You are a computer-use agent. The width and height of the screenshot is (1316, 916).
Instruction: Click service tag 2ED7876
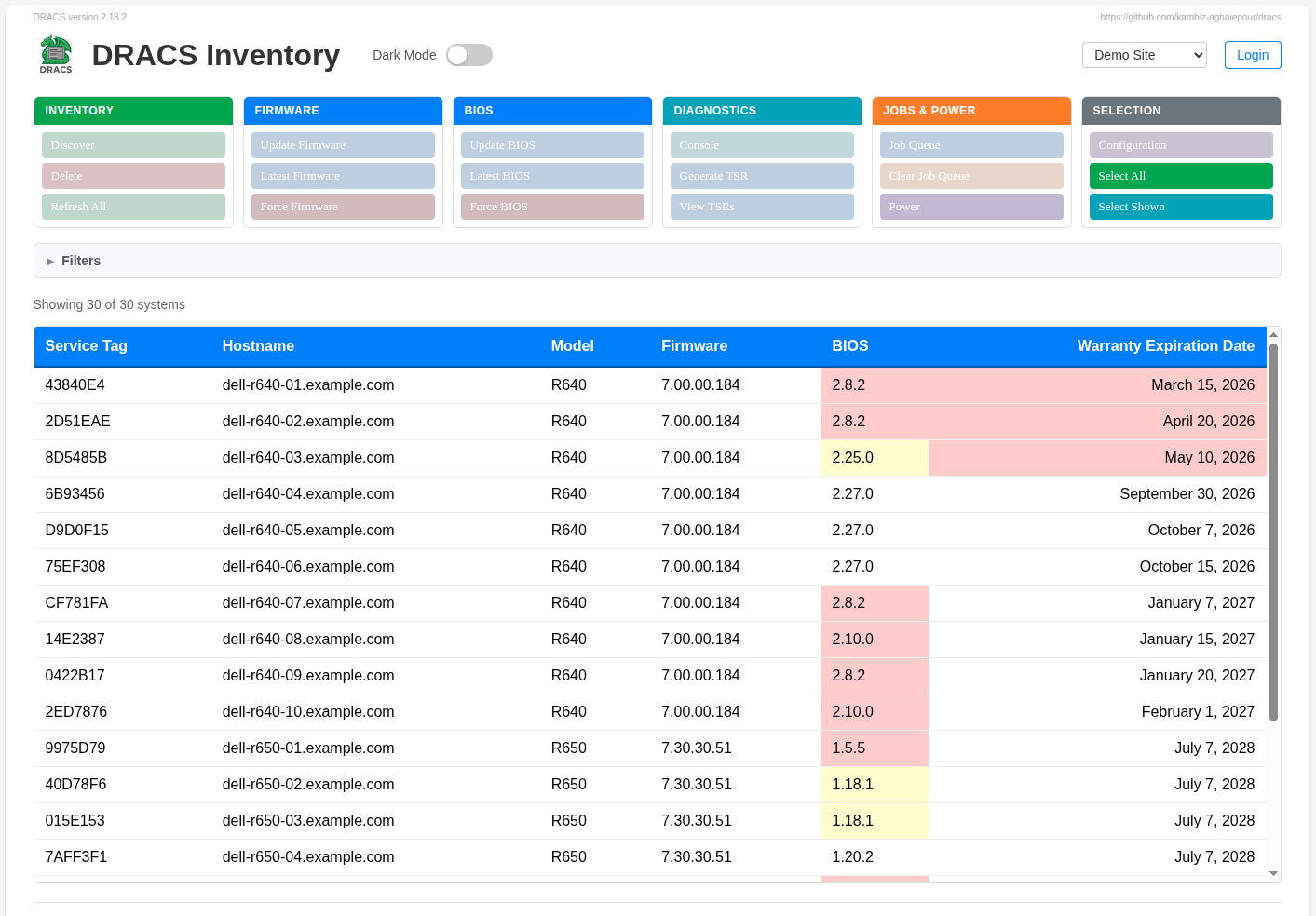tap(76, 712)
